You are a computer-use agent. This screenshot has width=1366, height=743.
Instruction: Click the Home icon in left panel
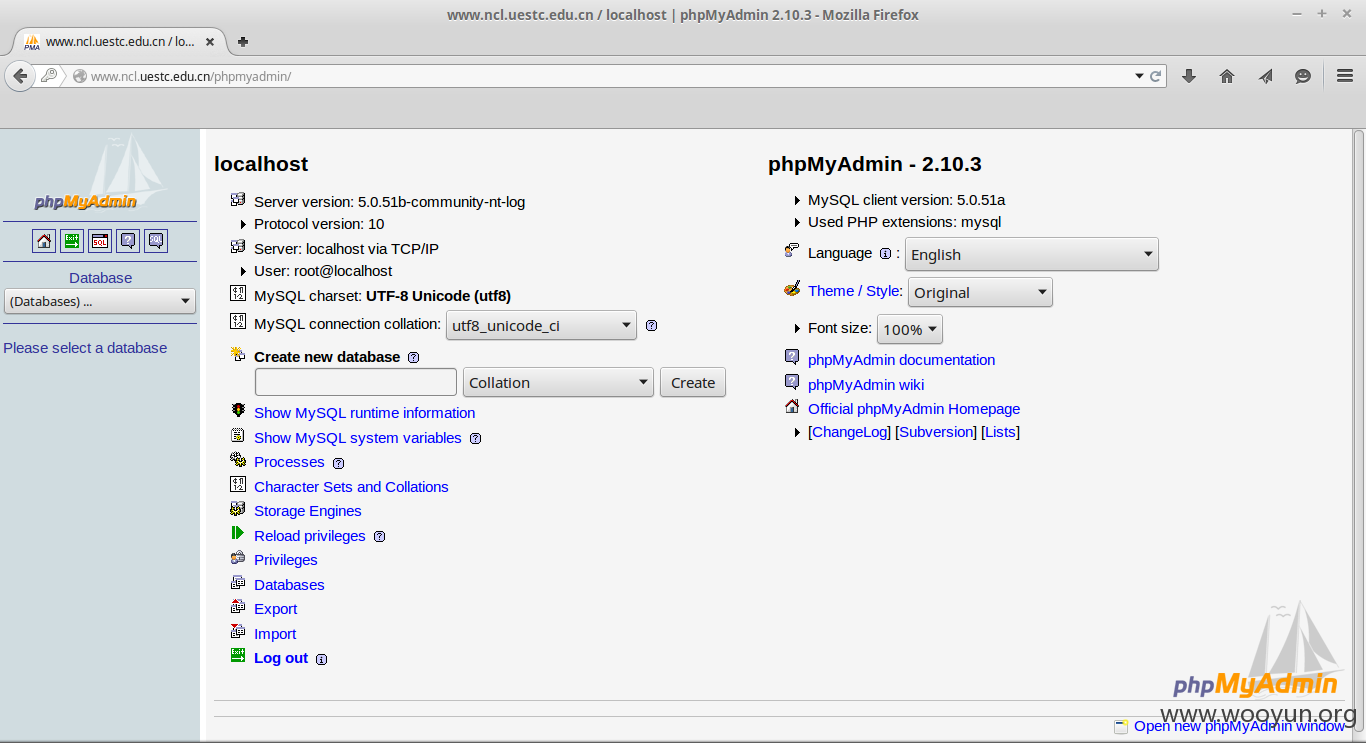(44, 241)
